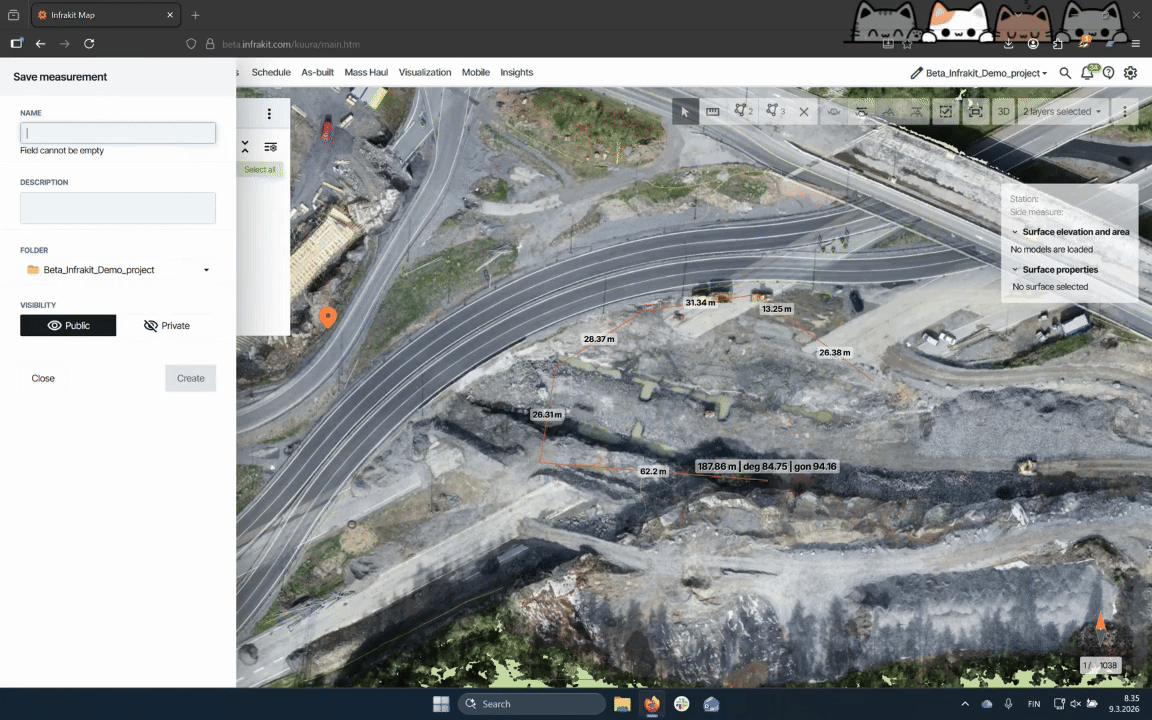Open the Visualization menu
Viewport: 1152px width, 720px height.
425,73
